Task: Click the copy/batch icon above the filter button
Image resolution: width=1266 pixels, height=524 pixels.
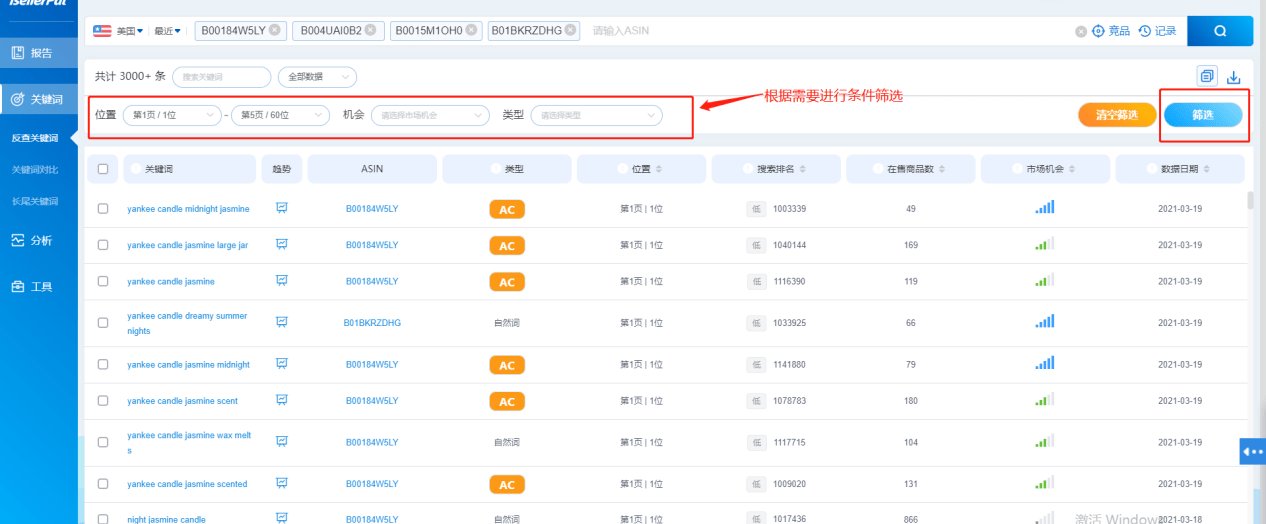Action: [1207, 76]
